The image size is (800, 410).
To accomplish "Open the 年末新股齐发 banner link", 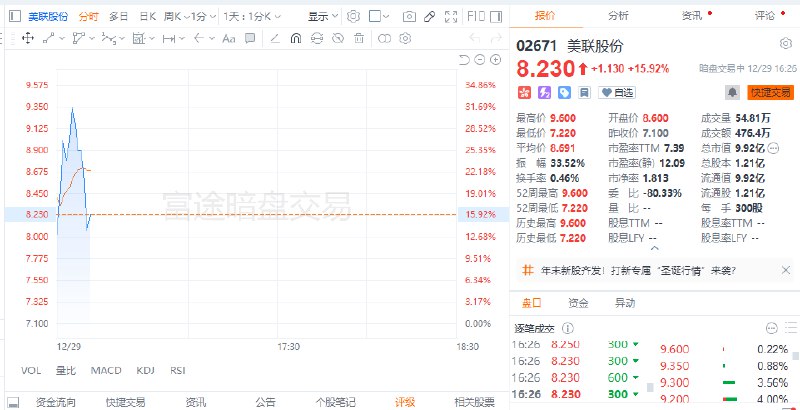I will 638,271.
